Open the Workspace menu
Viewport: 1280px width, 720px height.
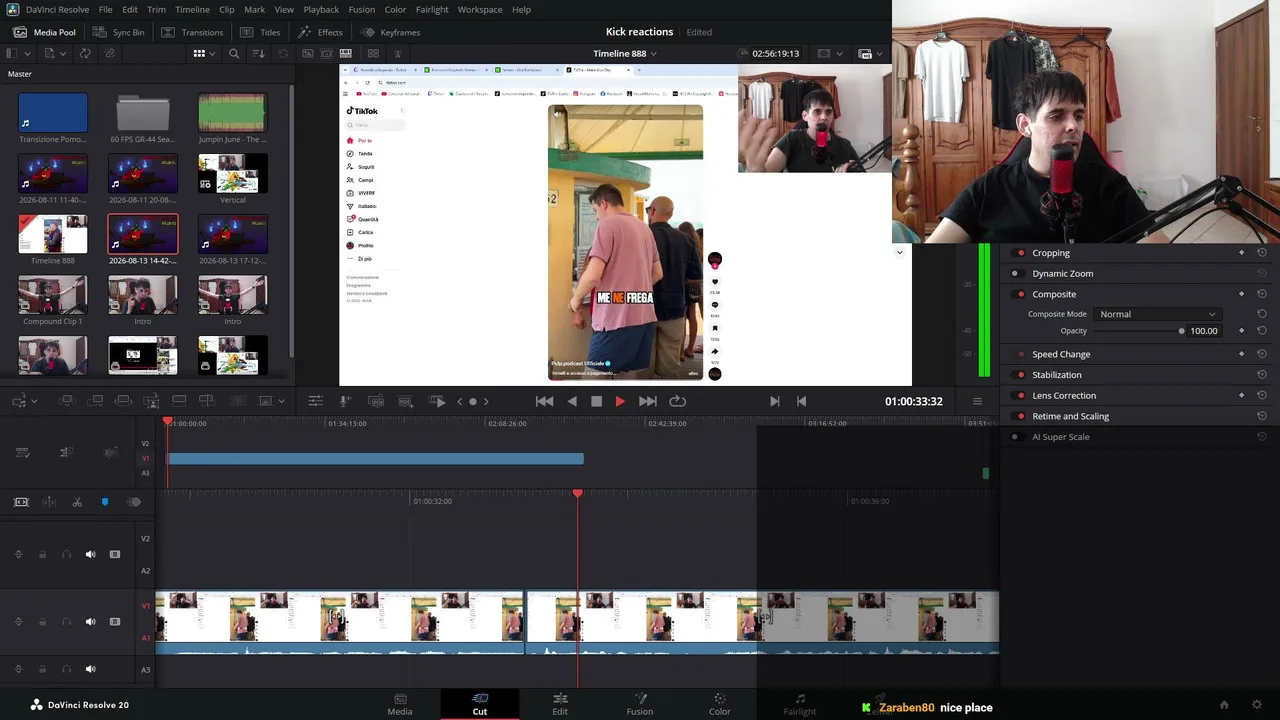(480, 9)
